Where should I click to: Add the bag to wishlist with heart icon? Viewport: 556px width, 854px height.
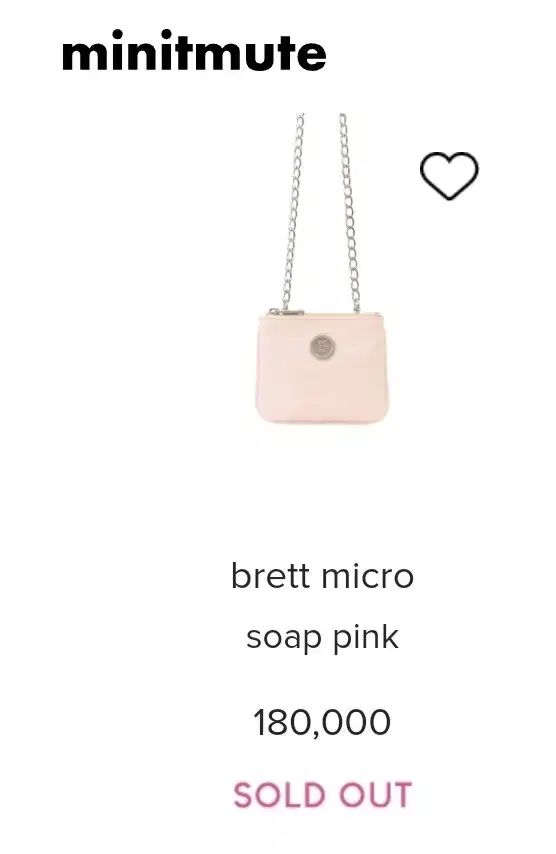(449, 175)
